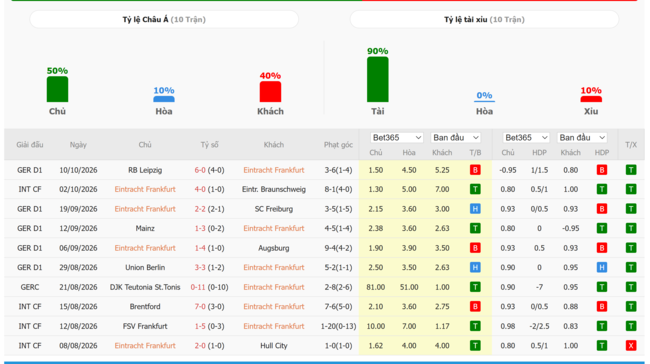Click team name Augsburg
Screen dimensions: 650x364
(x=274, y=248)
